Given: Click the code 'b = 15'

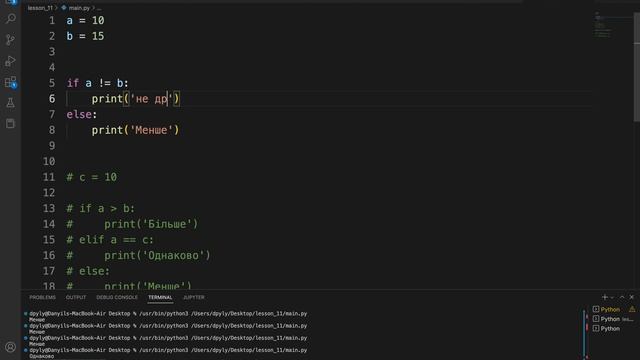Looking at the screenshot, I should [x=85, y=36].
